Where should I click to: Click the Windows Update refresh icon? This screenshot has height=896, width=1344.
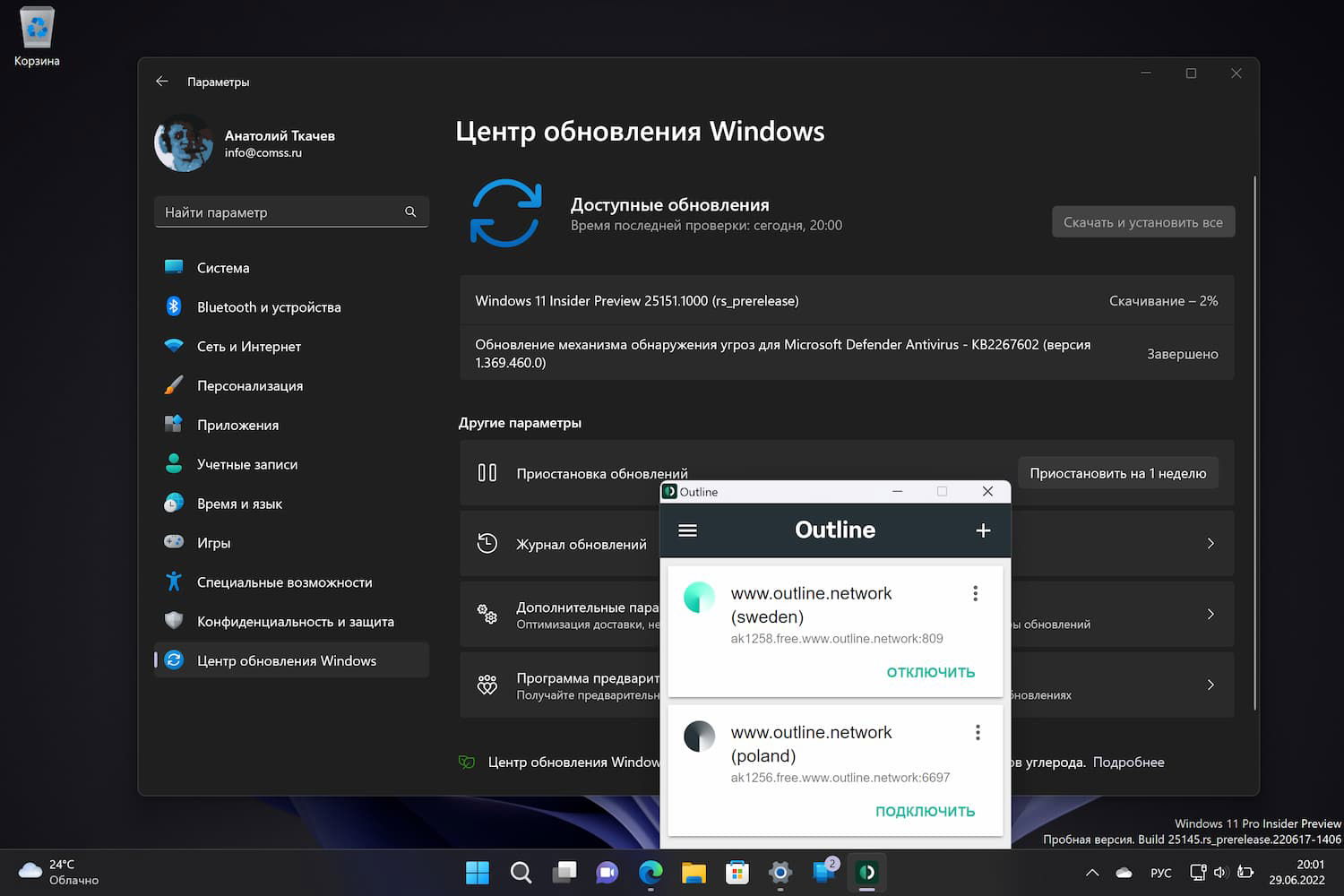[506, 212]
